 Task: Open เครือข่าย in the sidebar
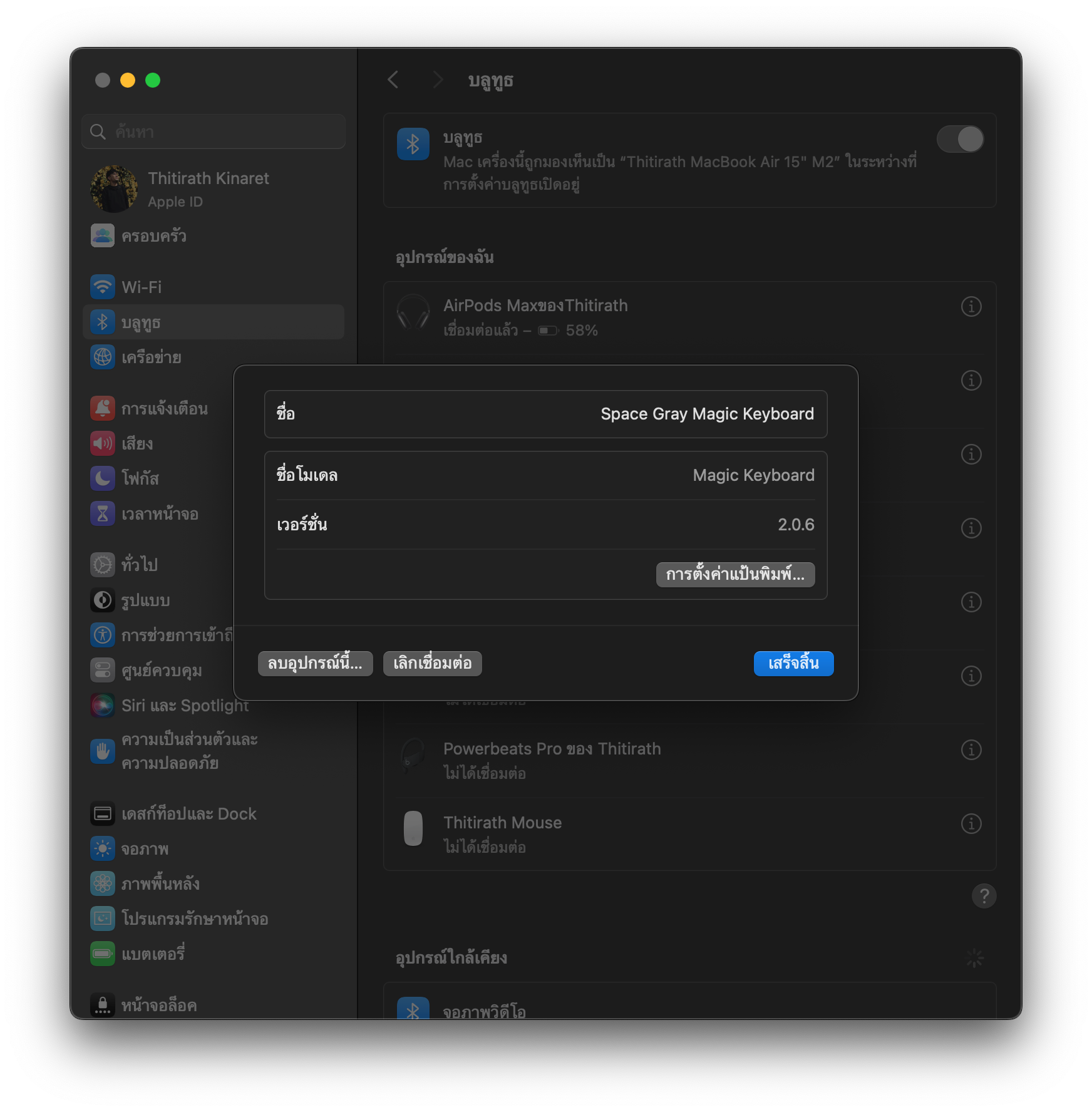coord(151,358)
